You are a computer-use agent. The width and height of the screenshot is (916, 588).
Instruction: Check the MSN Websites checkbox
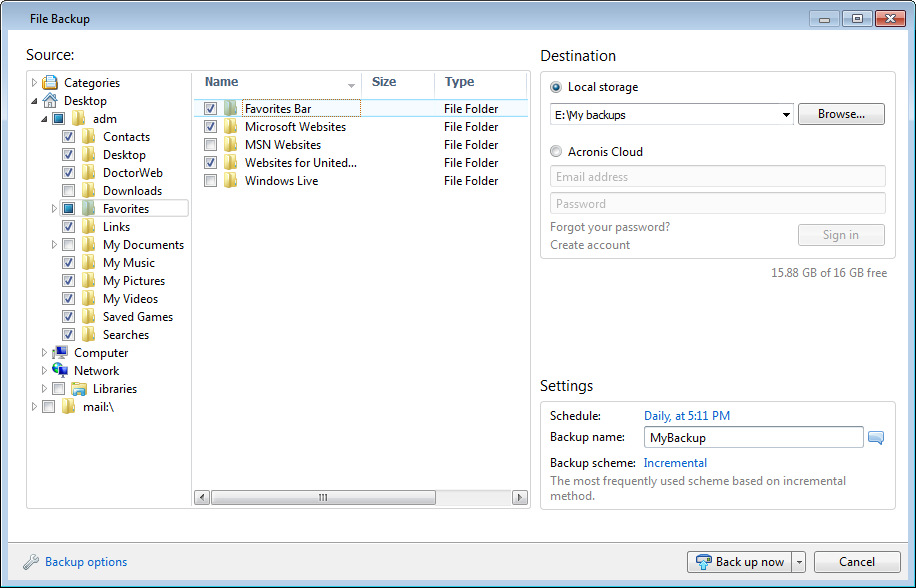coord(209,144)
